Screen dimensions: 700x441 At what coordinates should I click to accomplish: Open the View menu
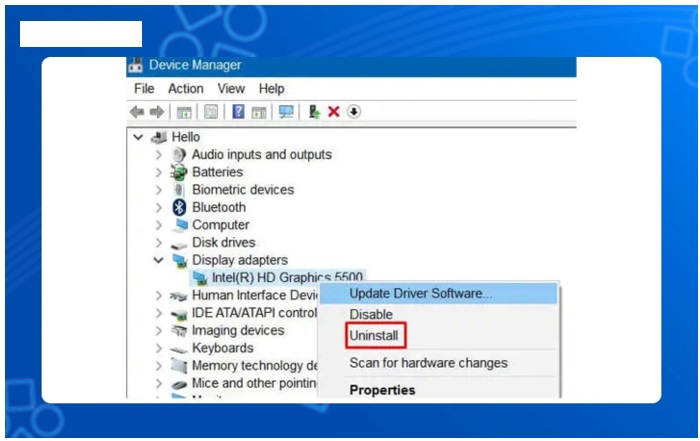(x=231, y=88)
